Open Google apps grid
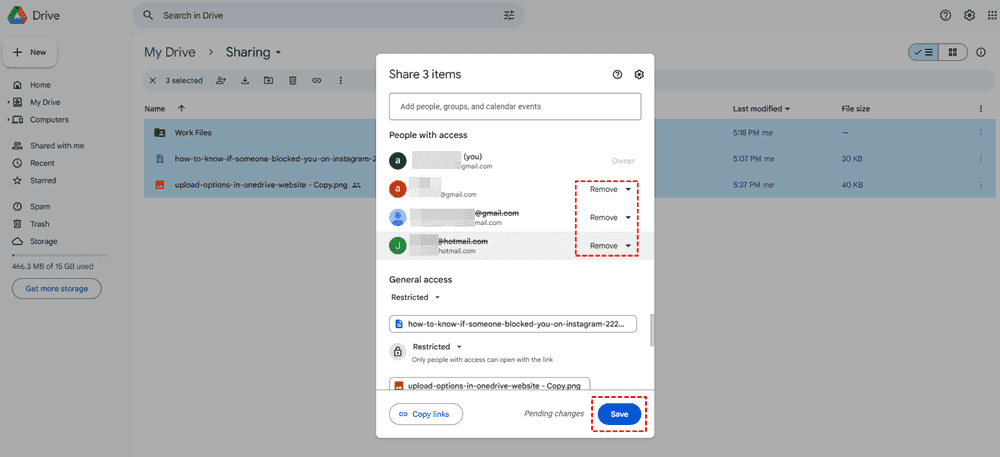 [x=992, y=15]
